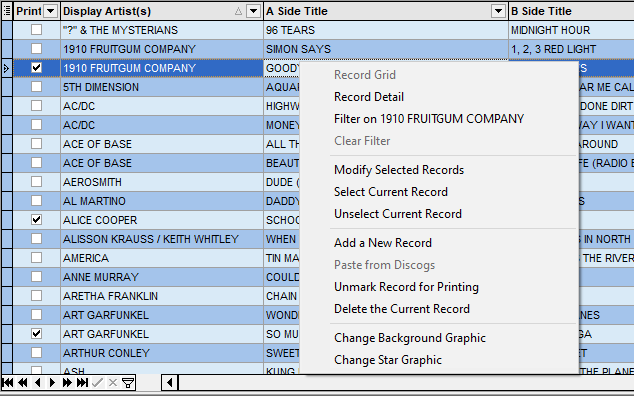
Task: Click the current row indicator arrow
Action: [x=6, y=68]
